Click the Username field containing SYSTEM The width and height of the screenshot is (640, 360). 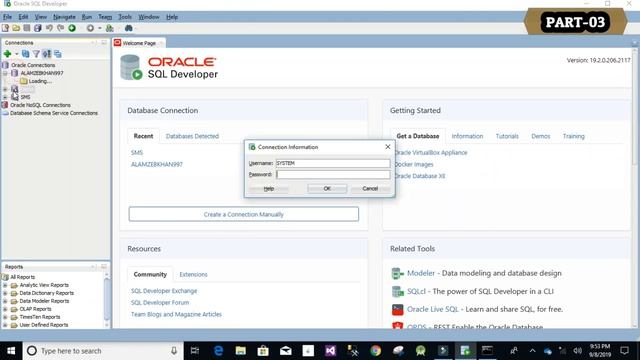point(333,163)
